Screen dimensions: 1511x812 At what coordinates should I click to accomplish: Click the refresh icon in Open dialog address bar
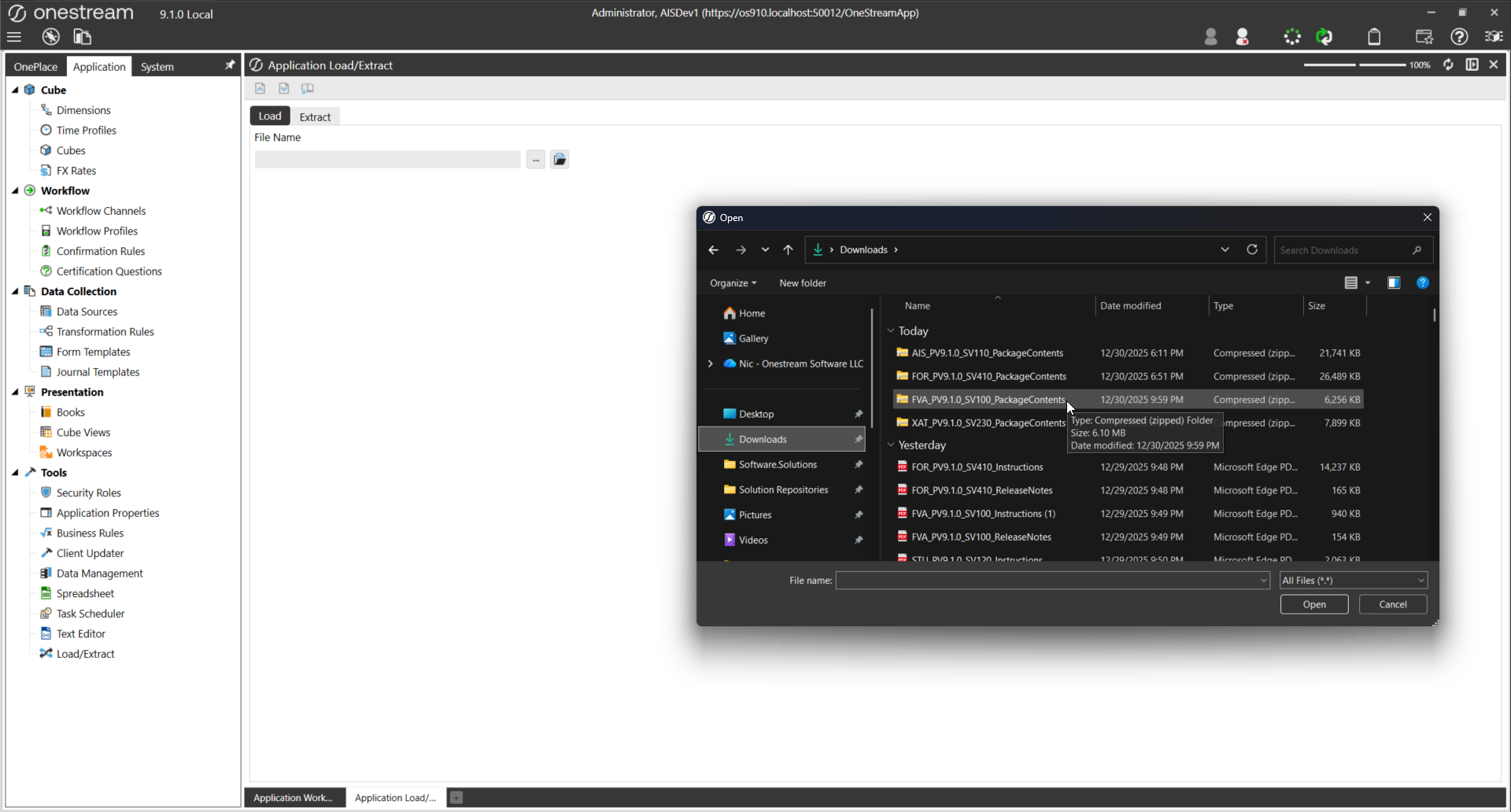point(1252,249)
